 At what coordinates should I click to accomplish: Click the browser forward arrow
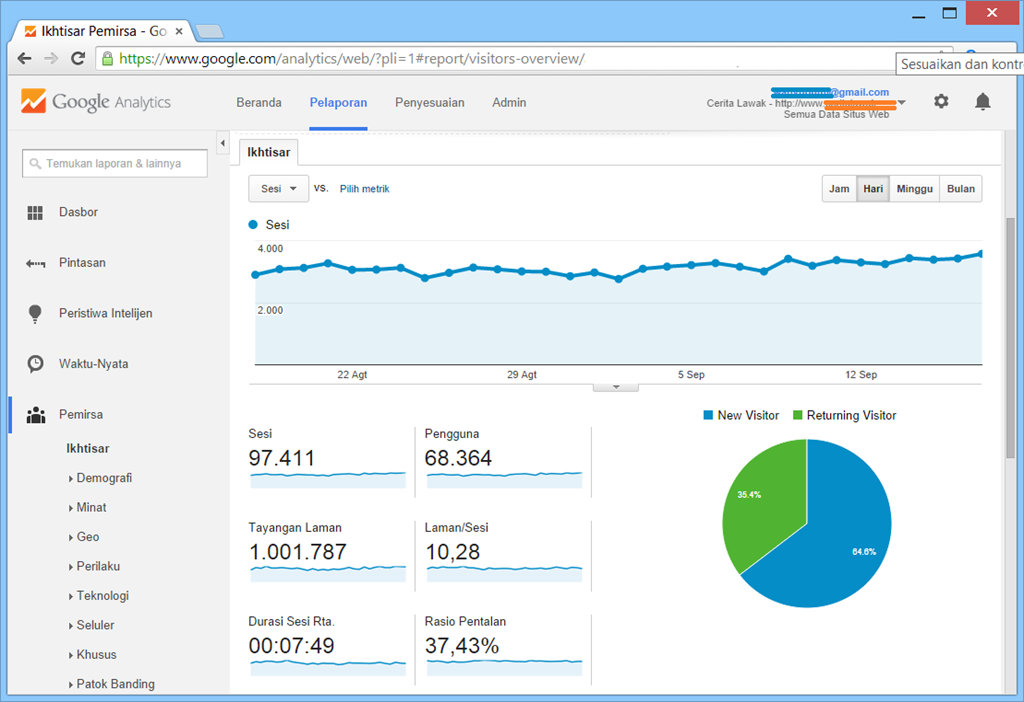(51, 58)
